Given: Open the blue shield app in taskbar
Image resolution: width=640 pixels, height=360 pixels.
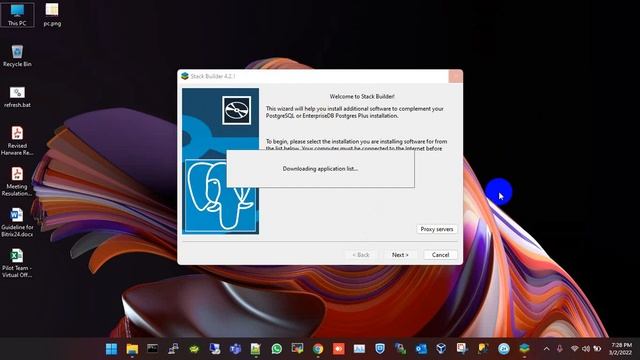Looking at the screenshot, I should (x=380, y=349).
